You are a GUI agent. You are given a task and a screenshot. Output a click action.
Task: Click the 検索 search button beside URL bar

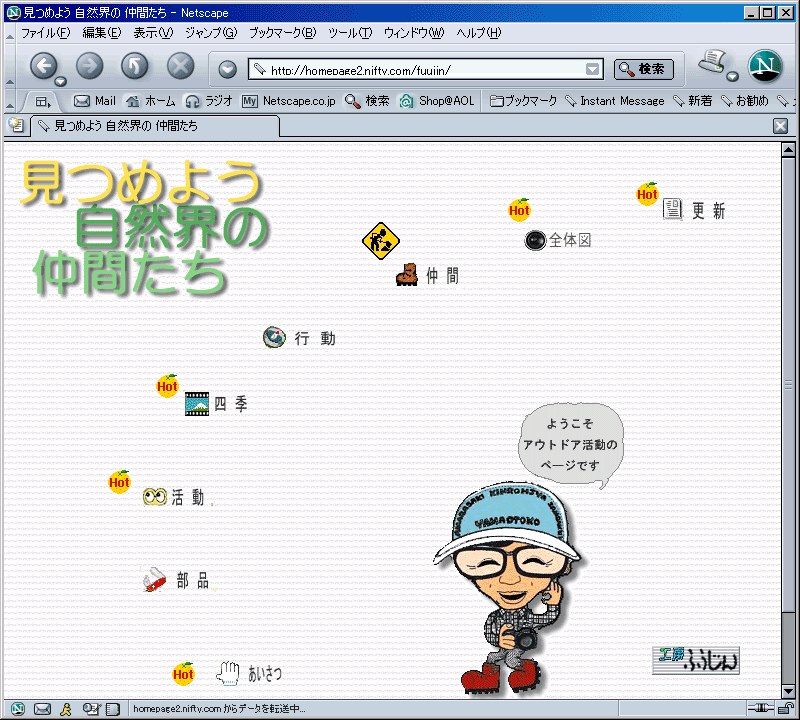[x=643, y=69]
